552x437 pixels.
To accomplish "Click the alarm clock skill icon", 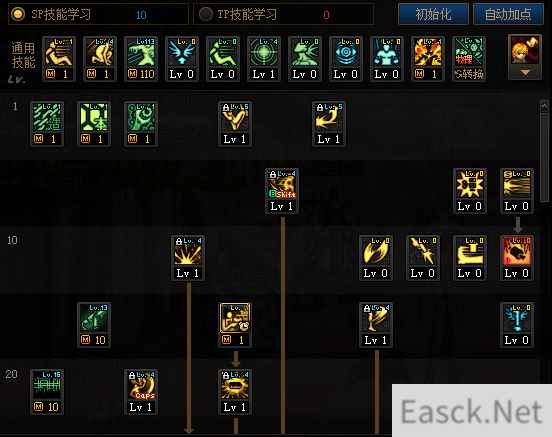I will [235, 325].
